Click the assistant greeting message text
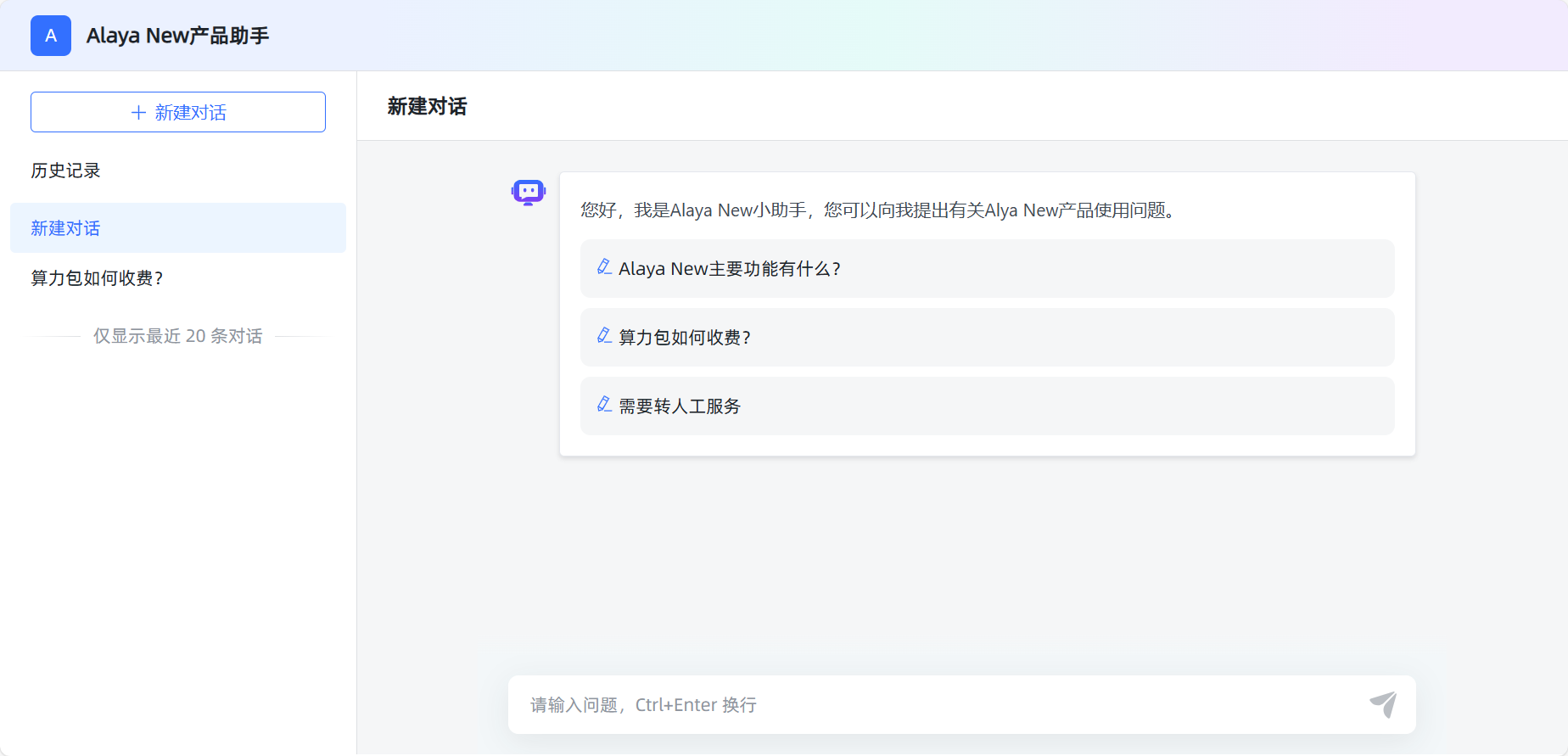This screenshot has width=1568, height=756. pyautogui.click(x=877, y=210)
